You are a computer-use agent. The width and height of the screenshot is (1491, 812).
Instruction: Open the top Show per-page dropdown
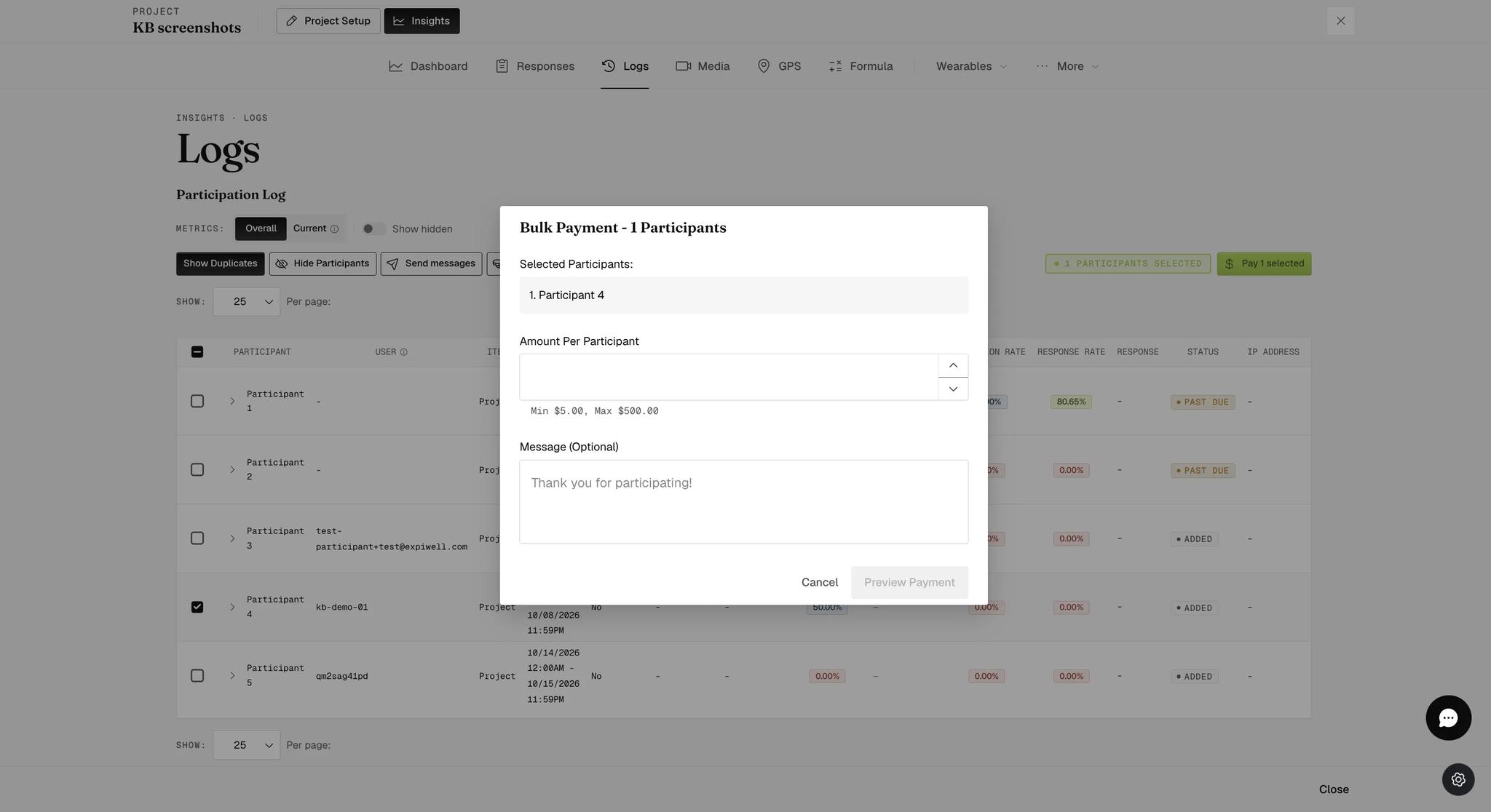pos(246,302)
